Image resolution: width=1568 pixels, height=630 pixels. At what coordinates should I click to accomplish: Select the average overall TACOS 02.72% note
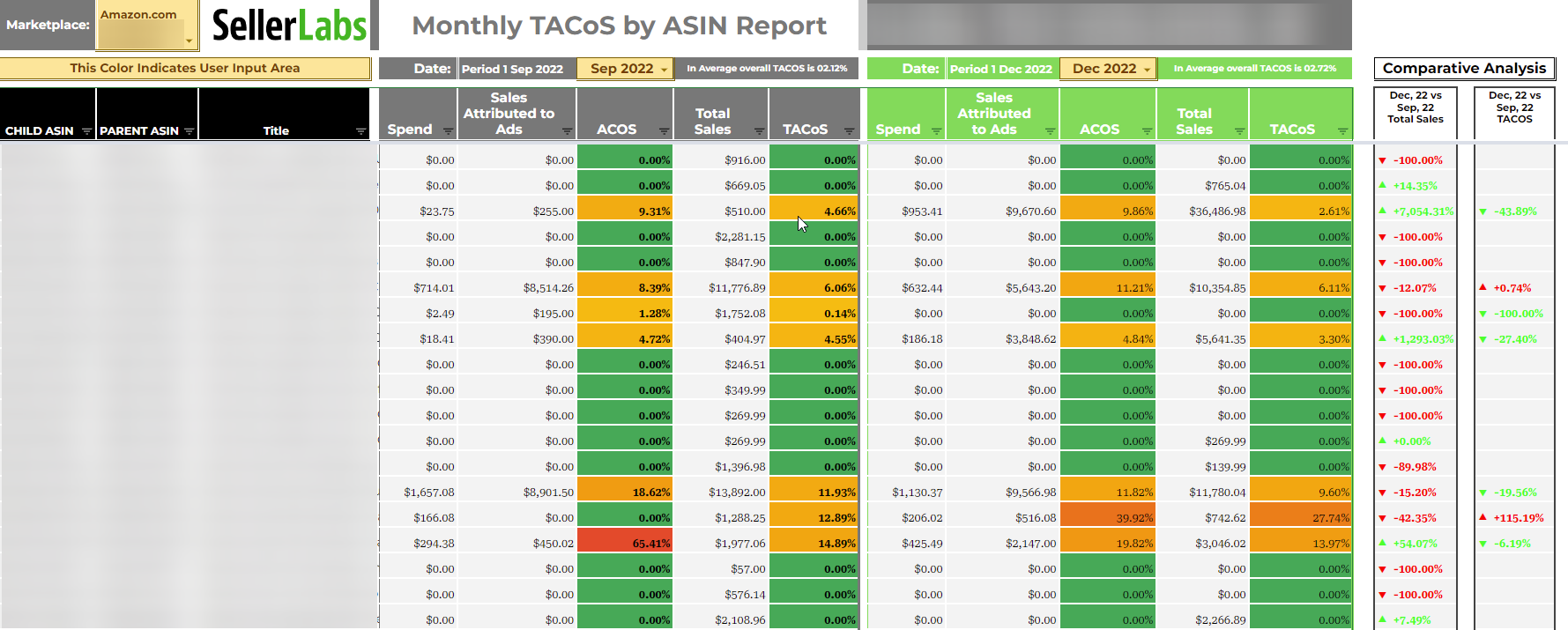click(1255, 69)
